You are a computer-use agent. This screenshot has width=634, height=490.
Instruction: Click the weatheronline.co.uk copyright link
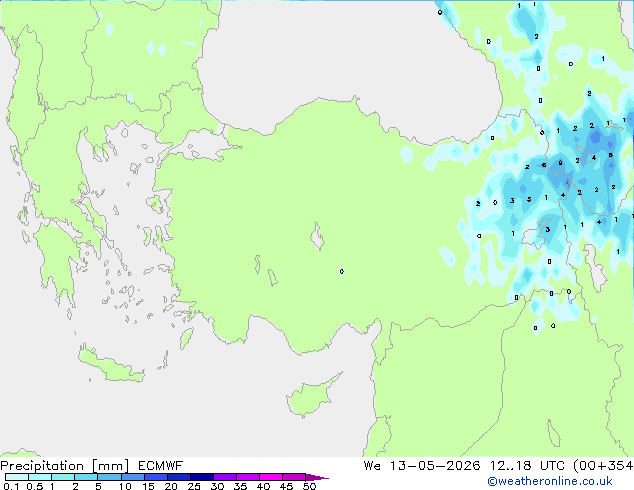(550, 481)
